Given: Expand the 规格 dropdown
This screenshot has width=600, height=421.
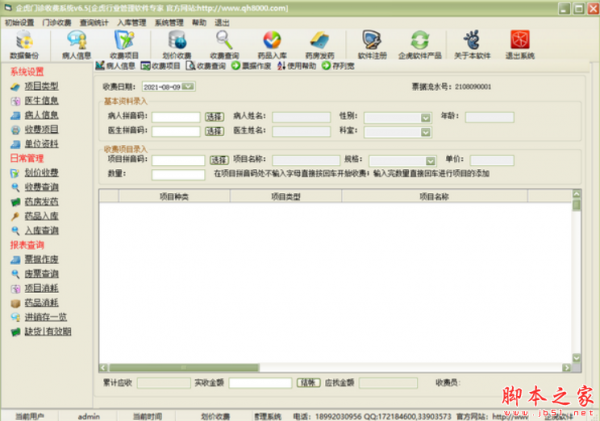Looking at the screenshot, I should (x=430, y=161).
